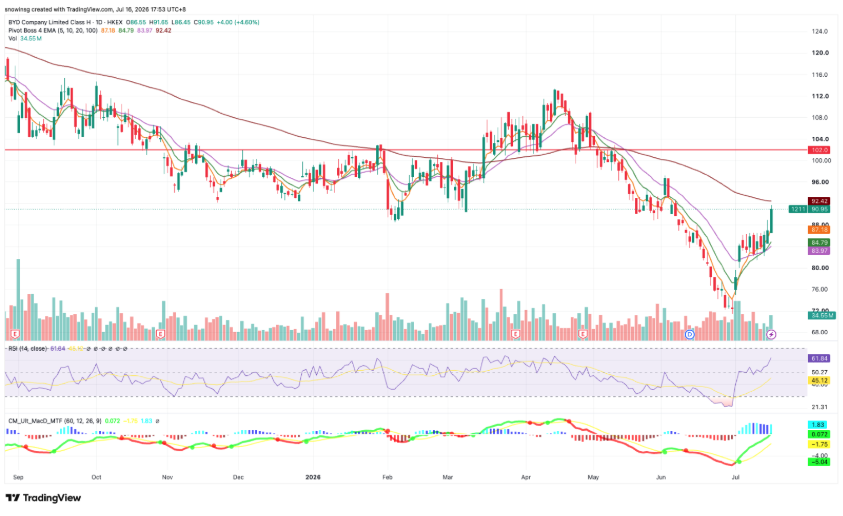Click the 34.65M volume scale label

821,316
